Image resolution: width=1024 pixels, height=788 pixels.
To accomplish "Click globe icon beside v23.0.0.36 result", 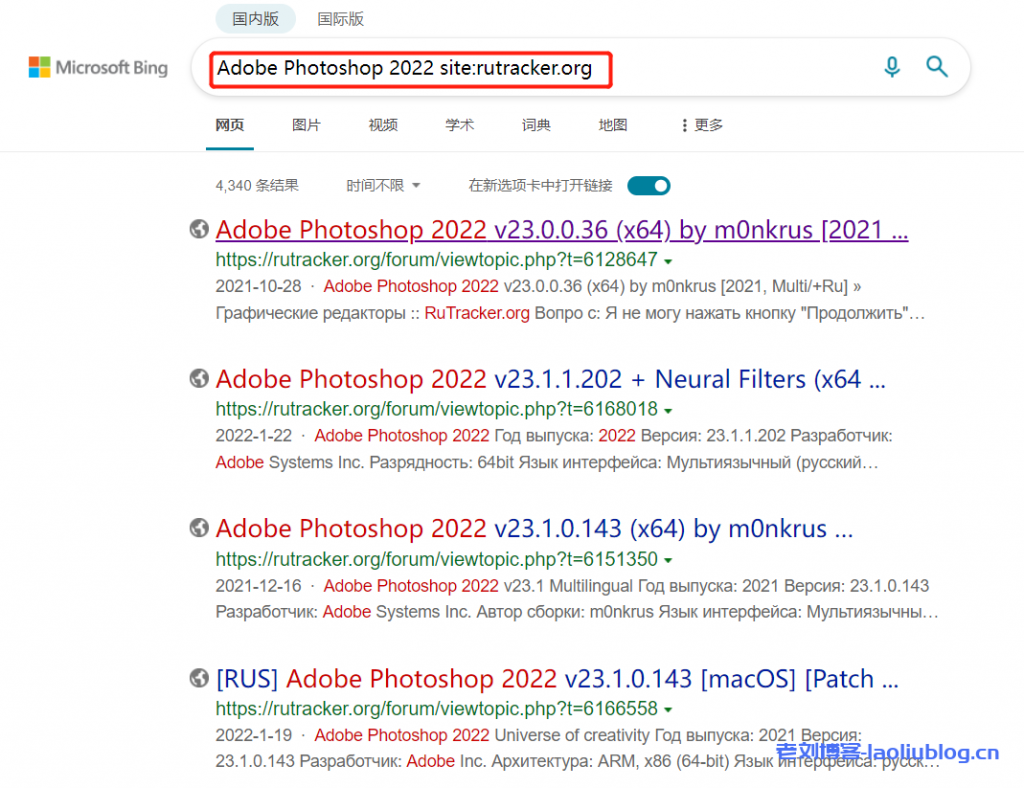I will tap(199, 229).
